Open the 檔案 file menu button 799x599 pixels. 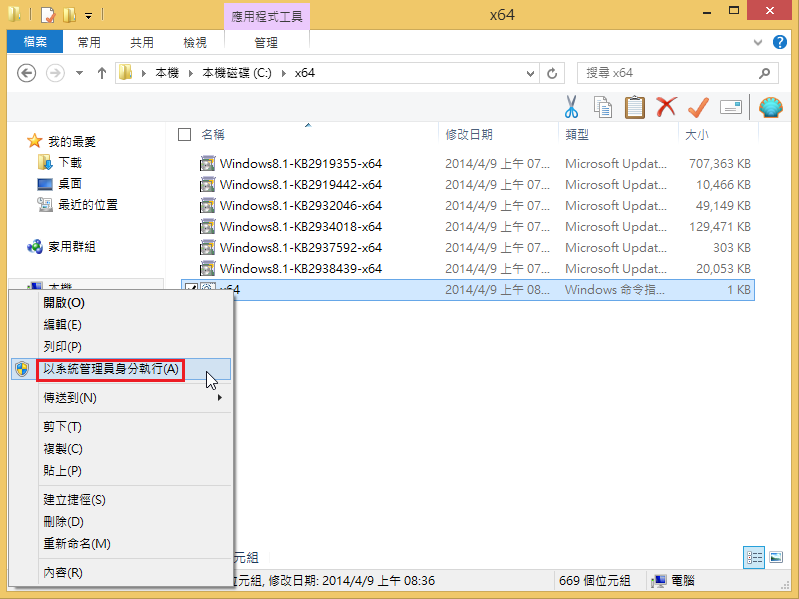coord(34,42)
